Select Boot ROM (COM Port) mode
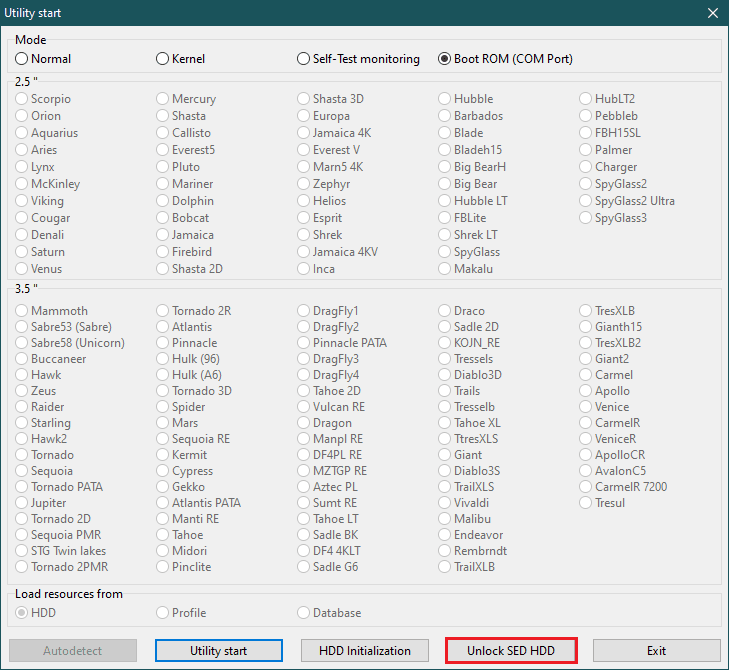 click(x=445, y=59)
